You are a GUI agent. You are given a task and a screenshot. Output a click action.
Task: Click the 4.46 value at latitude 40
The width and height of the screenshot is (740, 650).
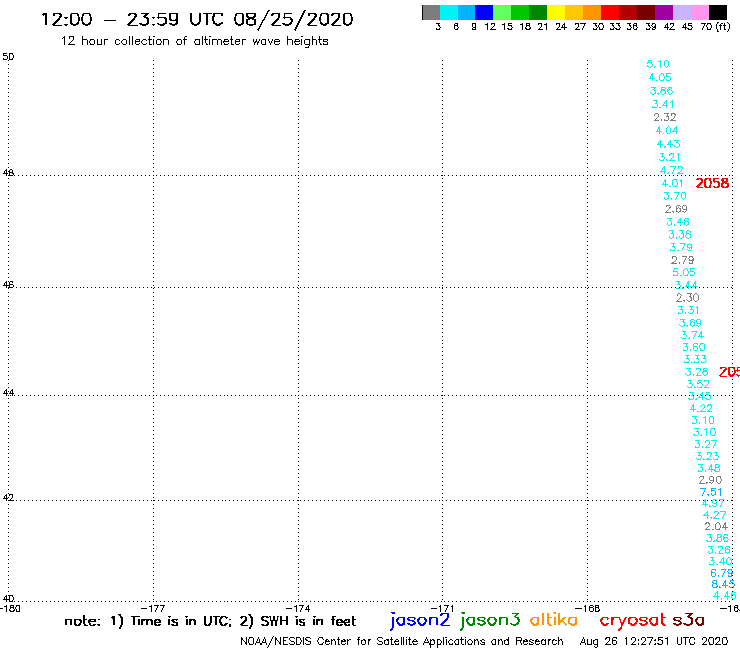[x=724, y=595]
